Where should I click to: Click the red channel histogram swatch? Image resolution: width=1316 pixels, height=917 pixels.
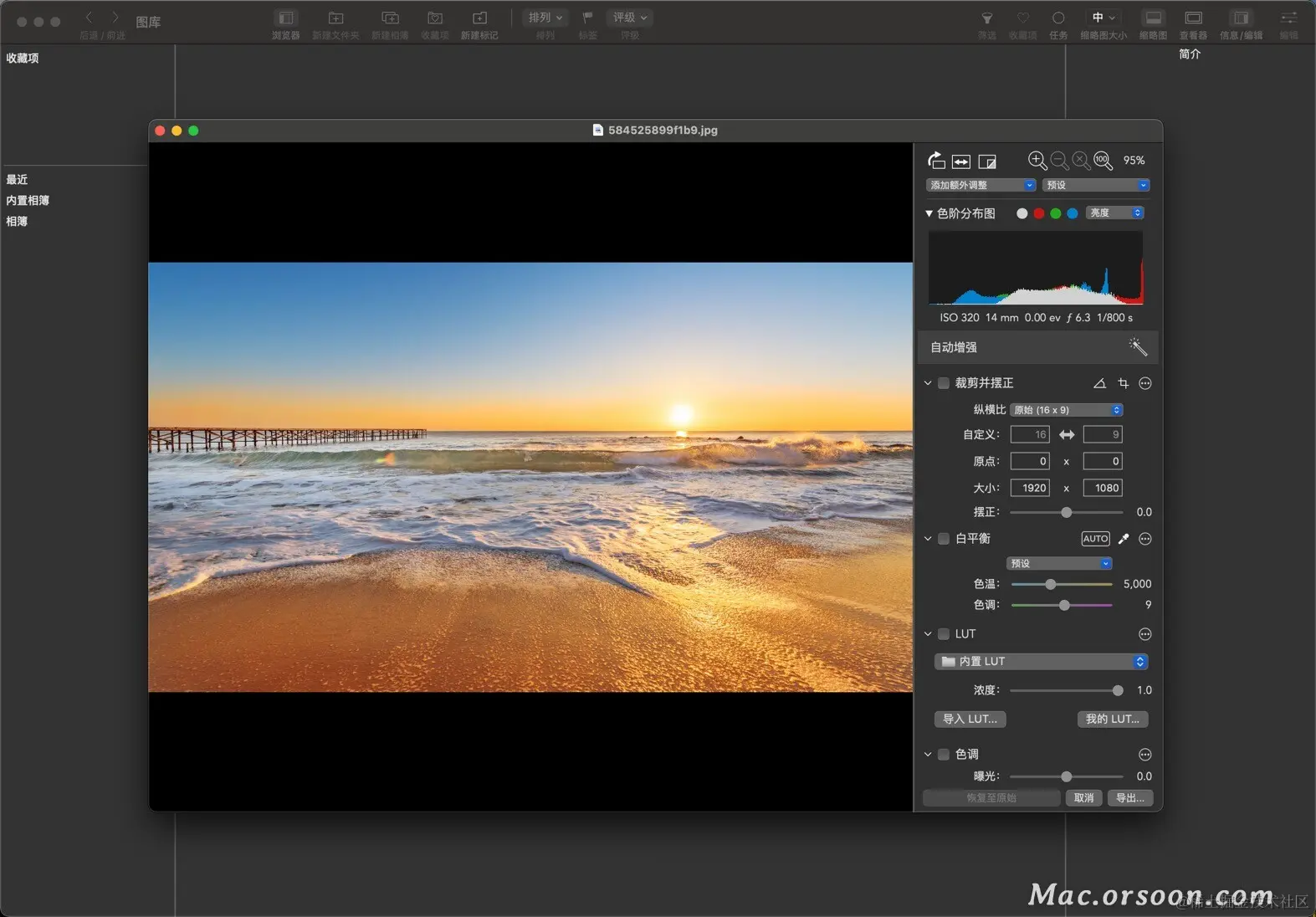(x=1038, y=213)
